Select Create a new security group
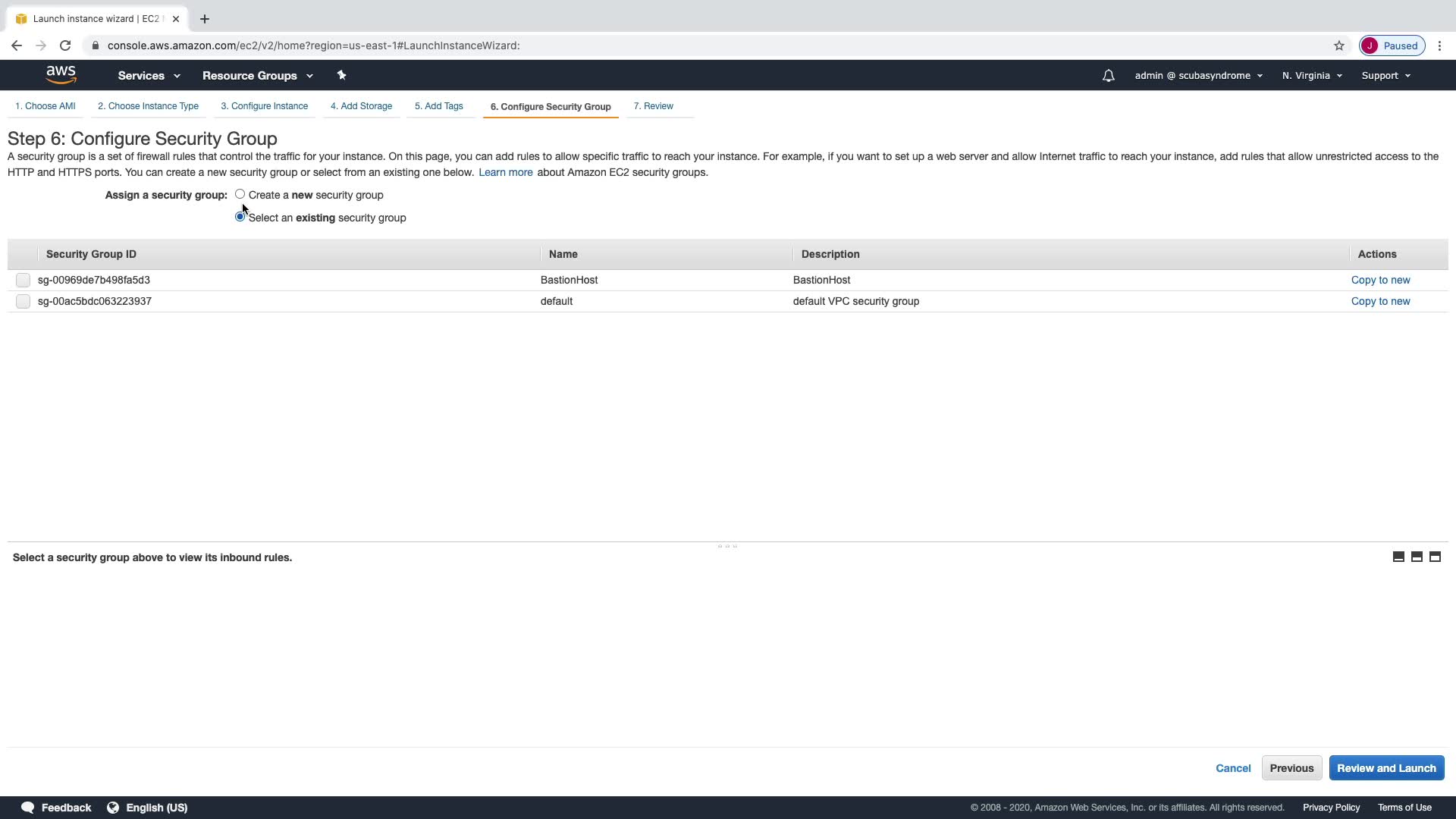The height and width of the screenshot is (819, 1456). [x=240, y=194]
